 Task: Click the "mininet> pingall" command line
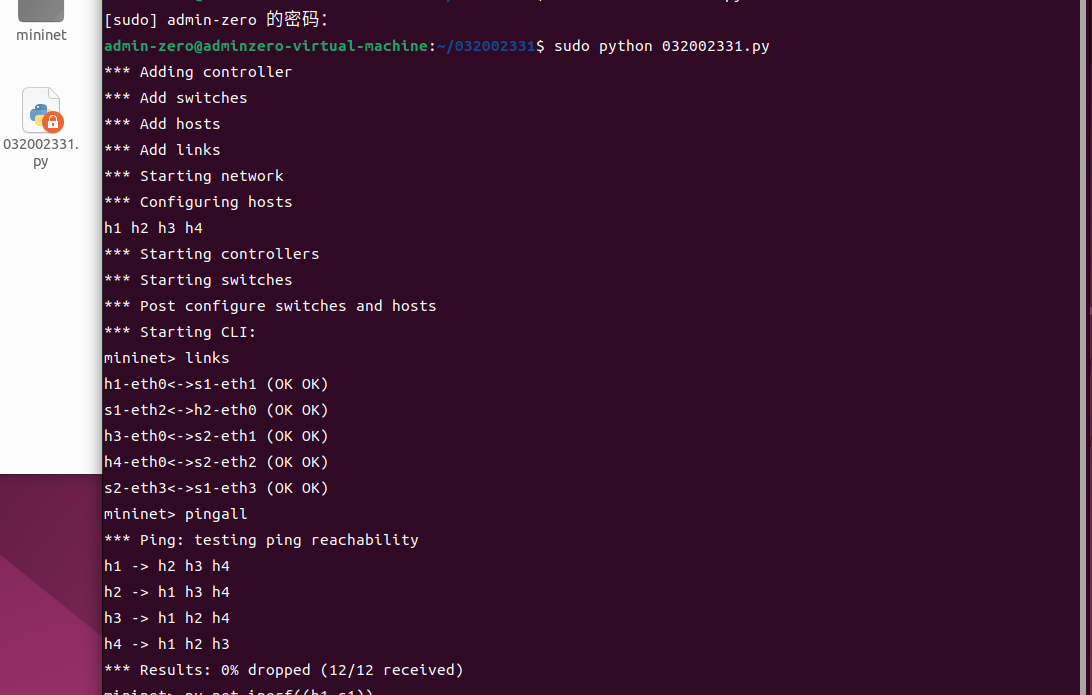[176, 514]
